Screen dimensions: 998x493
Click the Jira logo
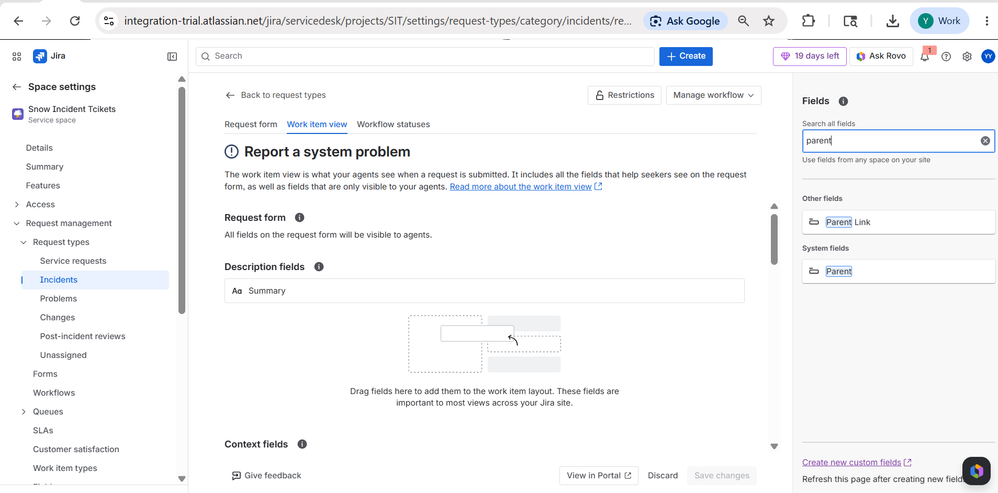coord(49,56)
